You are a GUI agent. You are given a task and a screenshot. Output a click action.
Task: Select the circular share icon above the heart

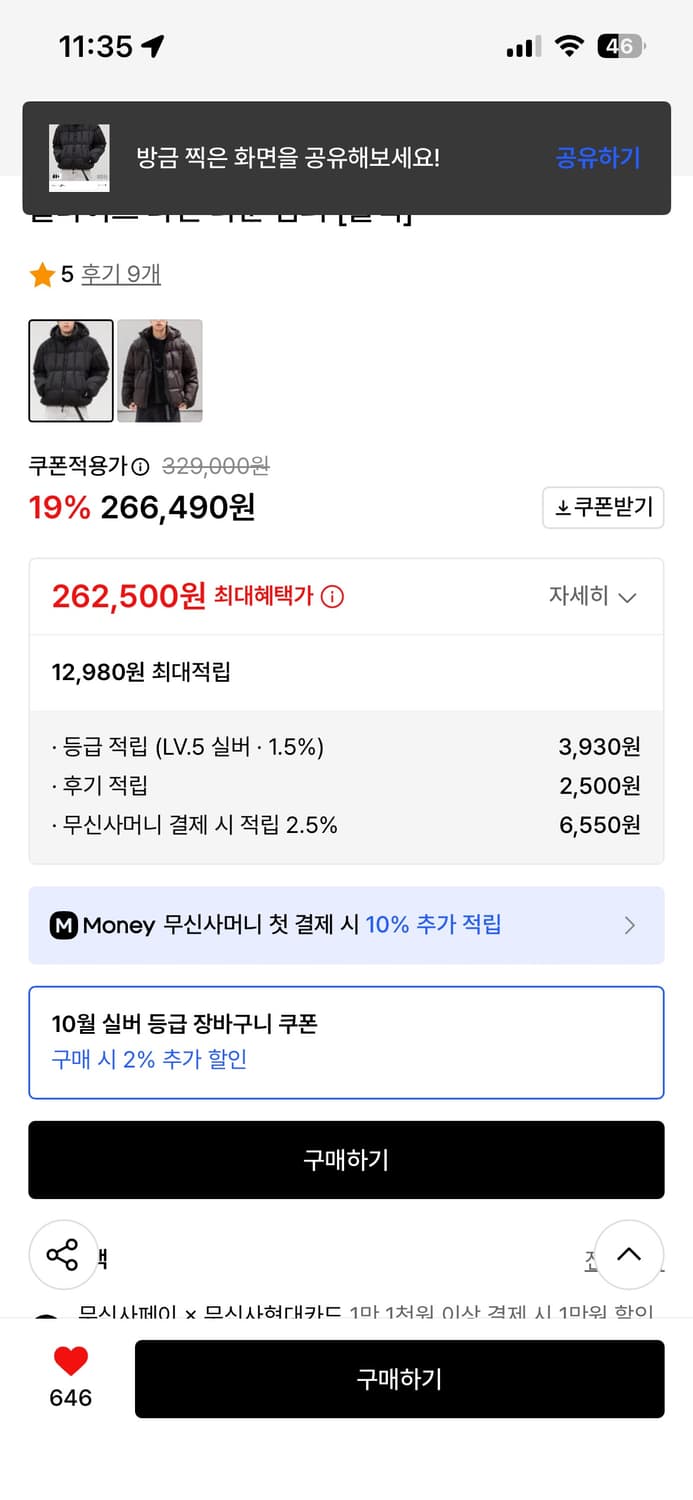point(63,1254)
